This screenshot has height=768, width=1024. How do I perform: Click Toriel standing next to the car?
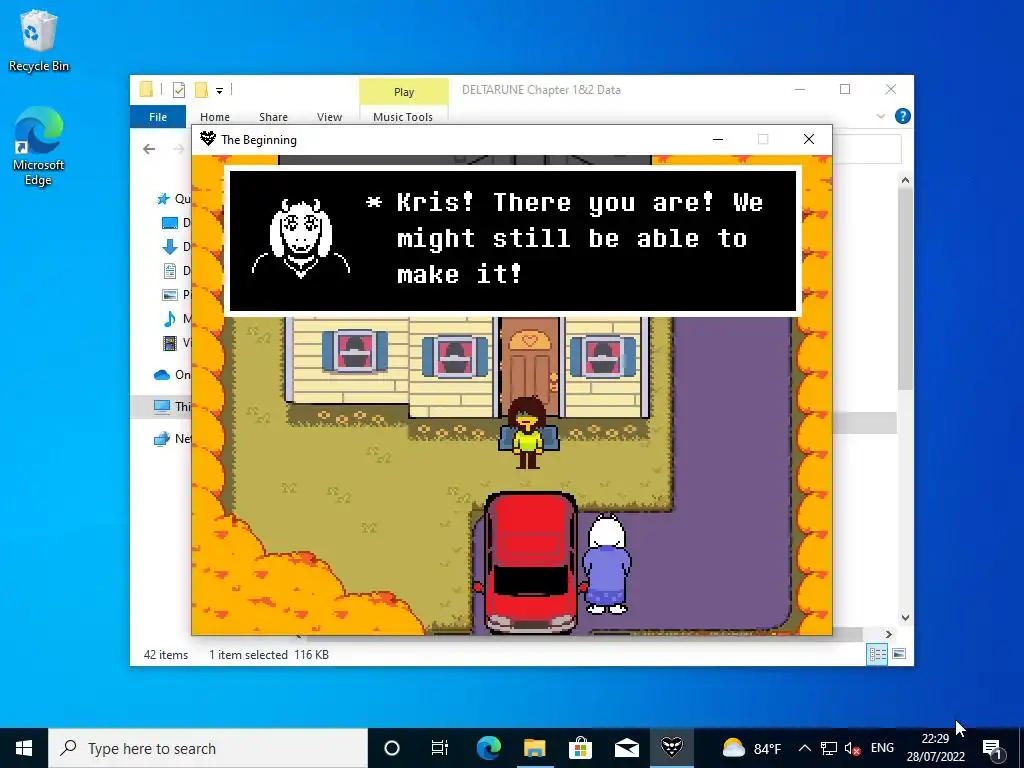click(607, 564)
